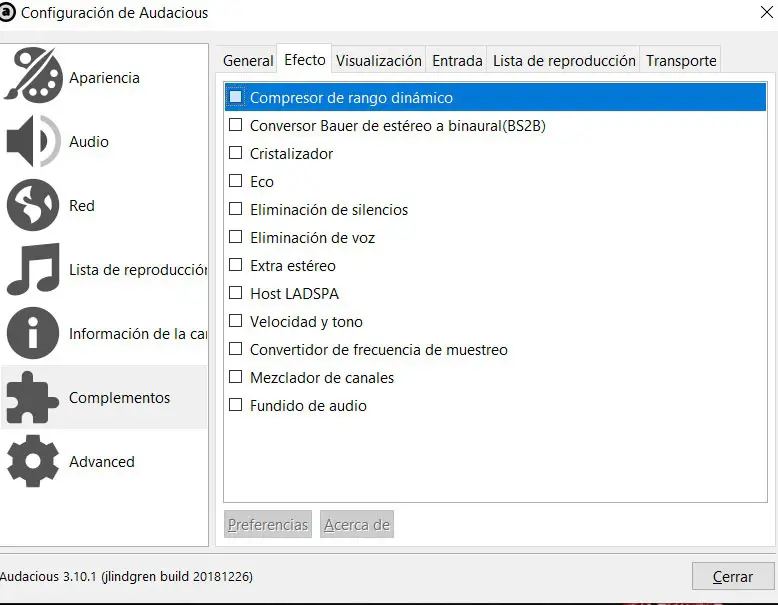
Task: Open Apariencia section via palette icon
Action: click(x=33, y=77)
